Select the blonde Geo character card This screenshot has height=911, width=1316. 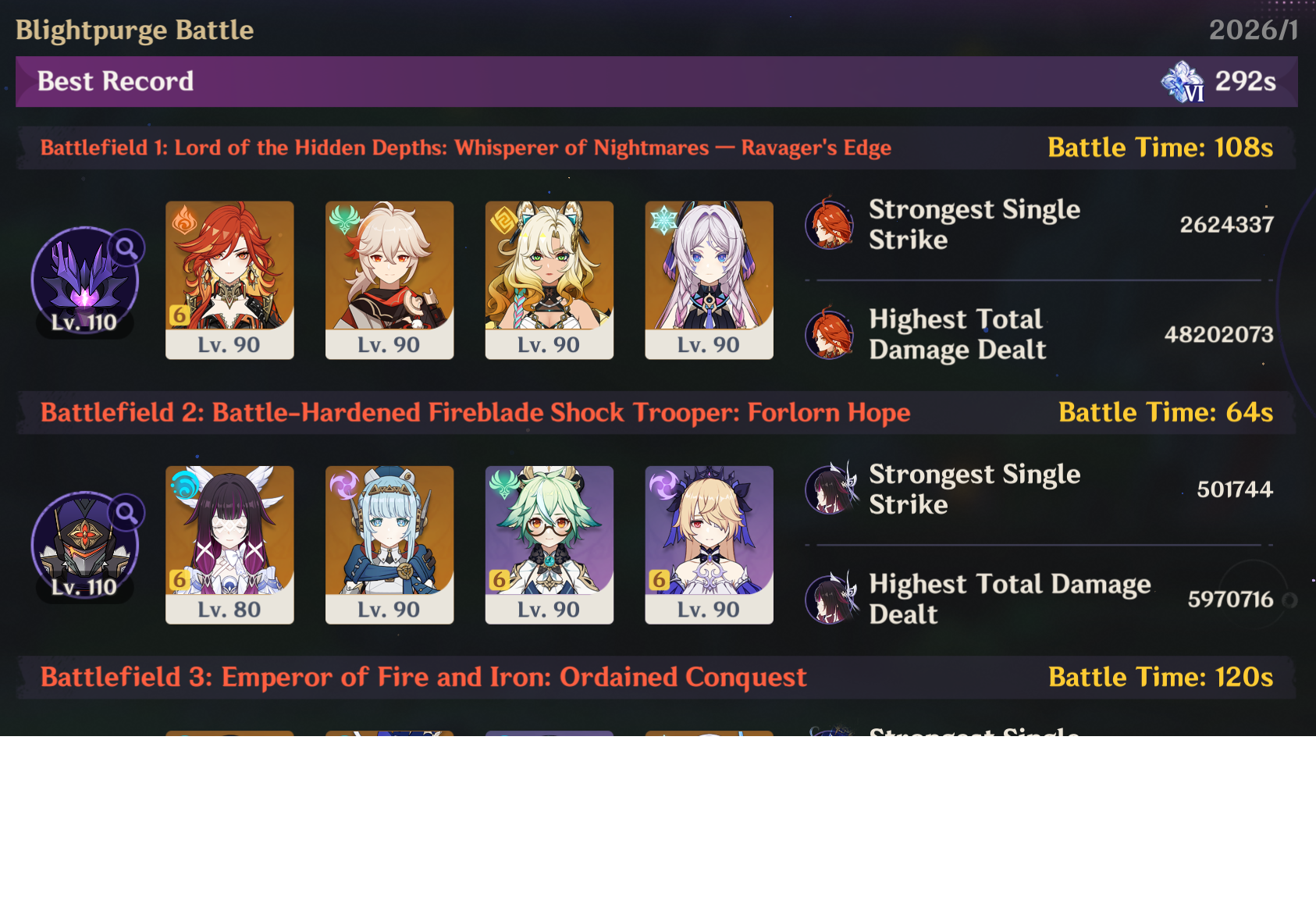click(550, 280)
